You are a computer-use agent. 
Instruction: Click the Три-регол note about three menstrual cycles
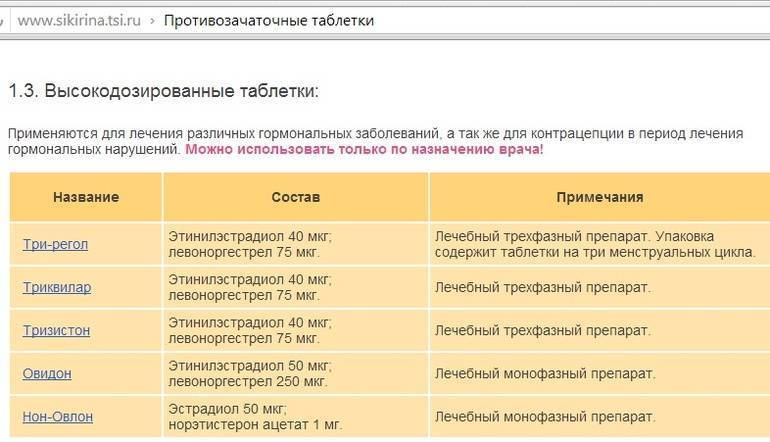click(595, 244)
